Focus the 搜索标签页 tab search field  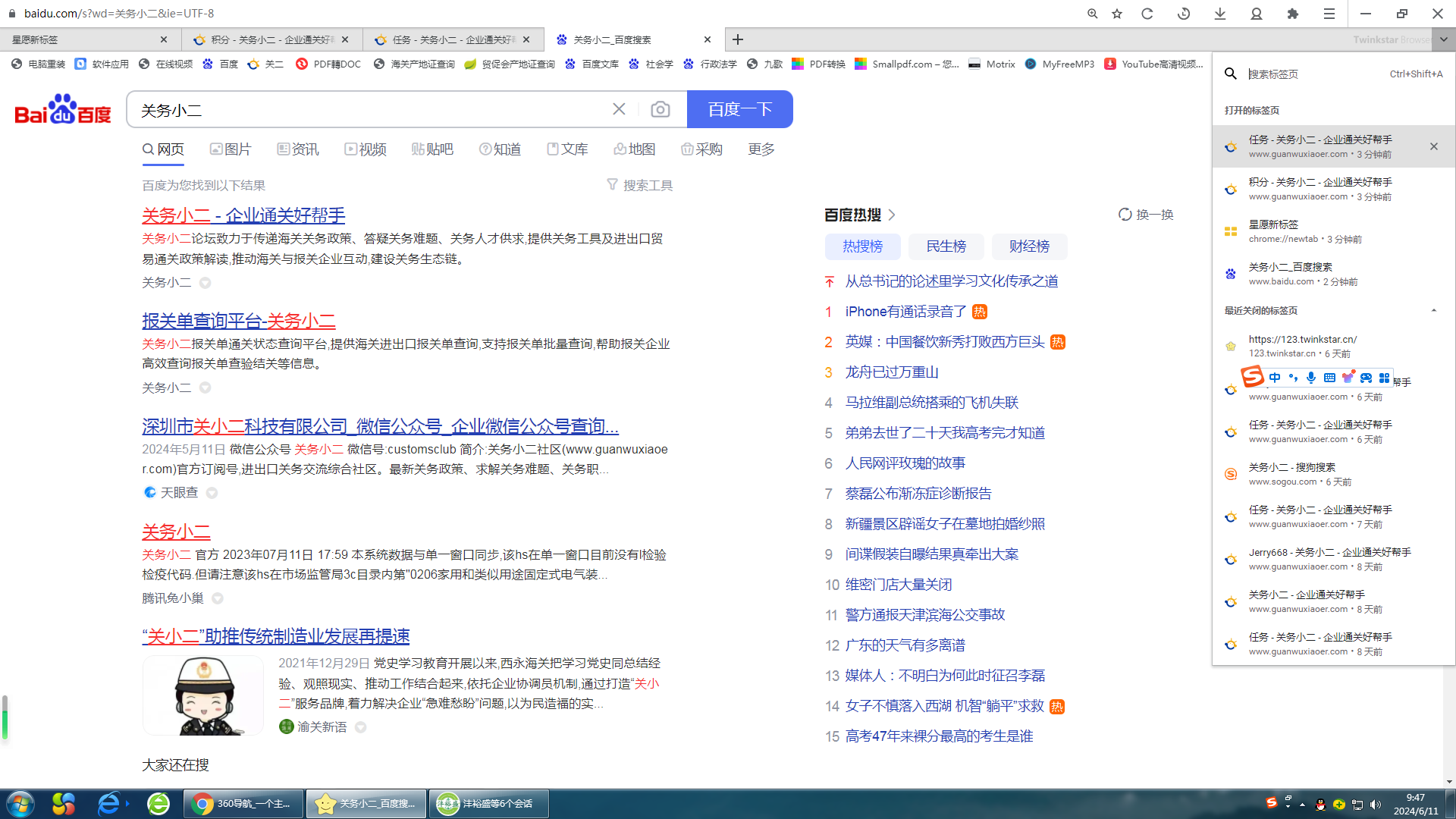(1316, 74)
